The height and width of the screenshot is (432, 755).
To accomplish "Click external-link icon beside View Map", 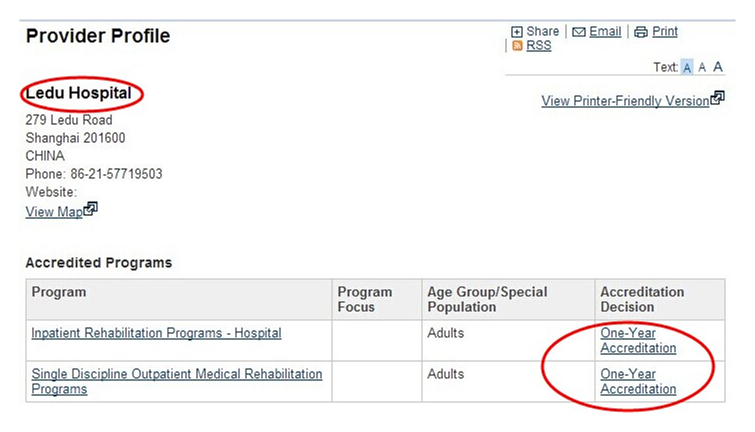I will pos(91,209).
